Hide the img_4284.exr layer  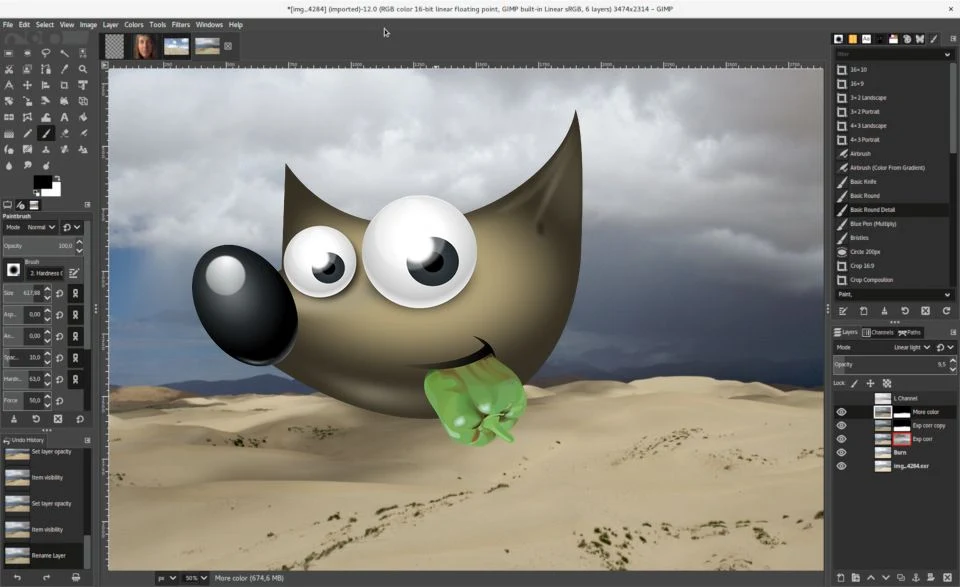(x=841, y=466)
